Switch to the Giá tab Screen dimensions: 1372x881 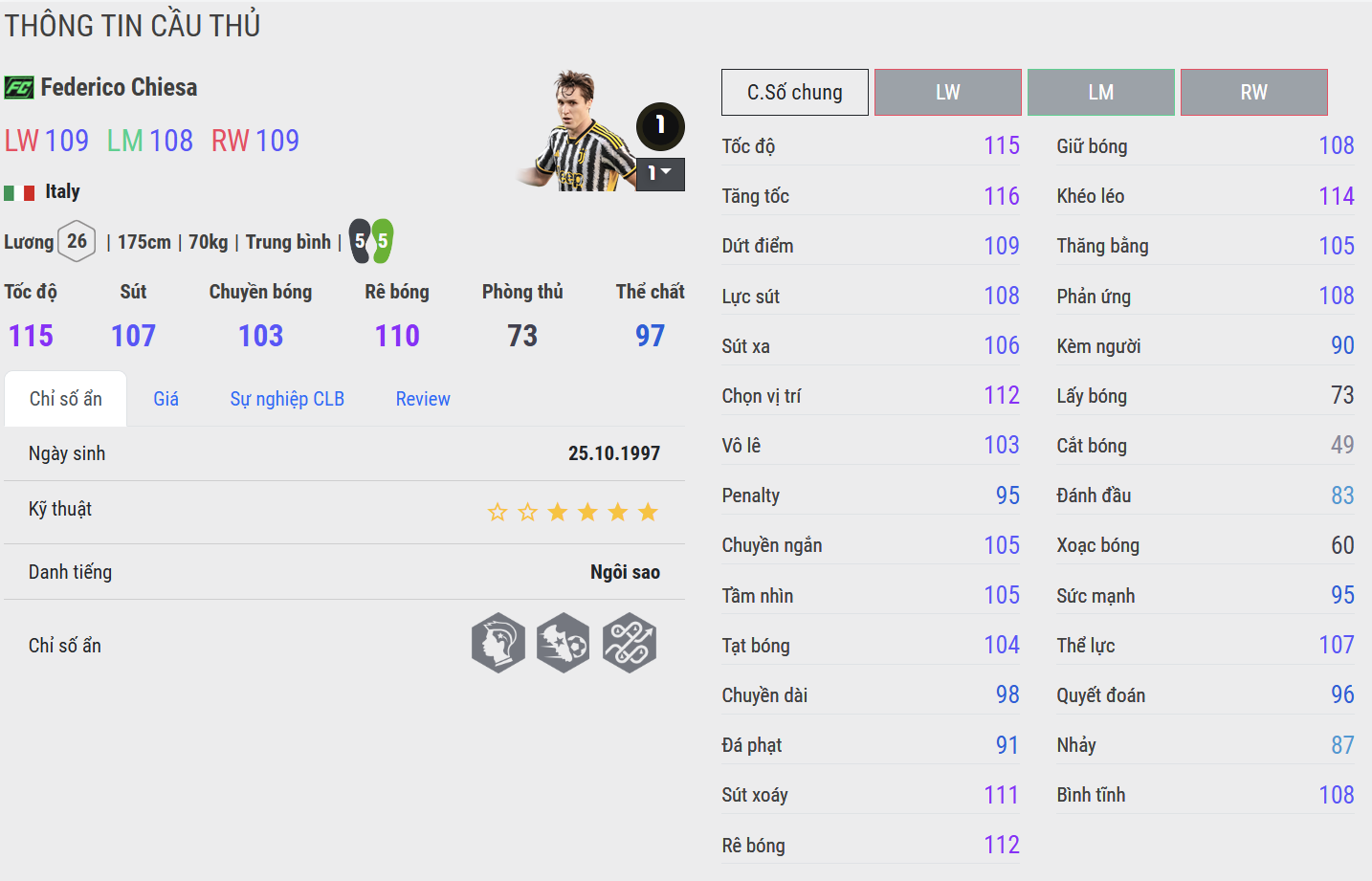[166, 399]
